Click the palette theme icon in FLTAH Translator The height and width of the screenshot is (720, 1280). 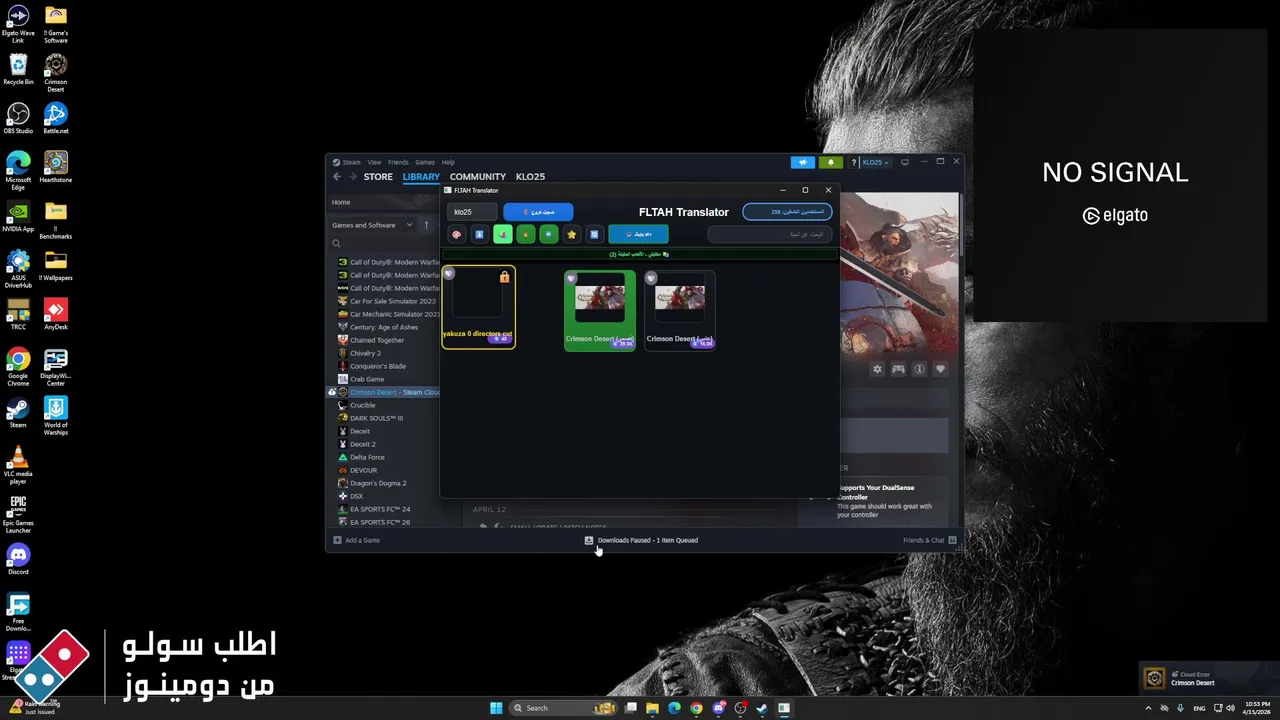[x=457, y=234]
